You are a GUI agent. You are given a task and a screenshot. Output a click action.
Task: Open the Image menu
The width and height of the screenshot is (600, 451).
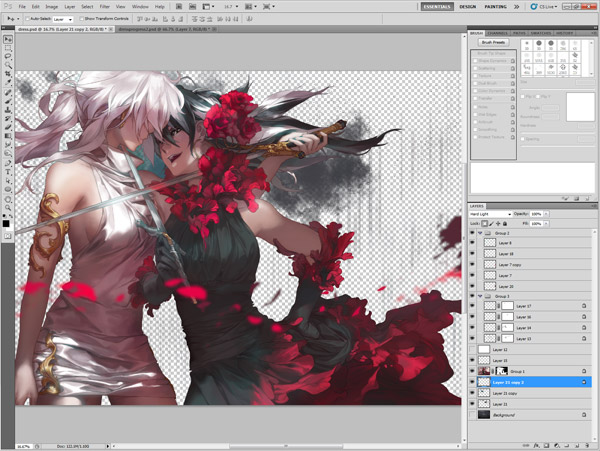[x=52, y=7]
